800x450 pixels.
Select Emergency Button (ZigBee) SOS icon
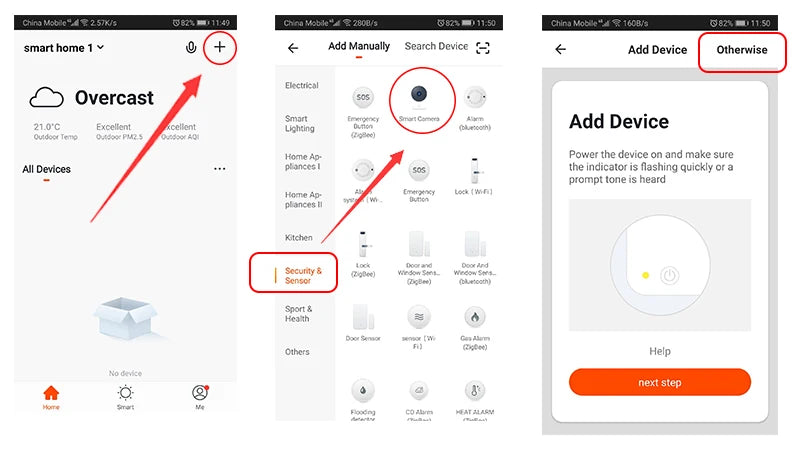point(363,97)
